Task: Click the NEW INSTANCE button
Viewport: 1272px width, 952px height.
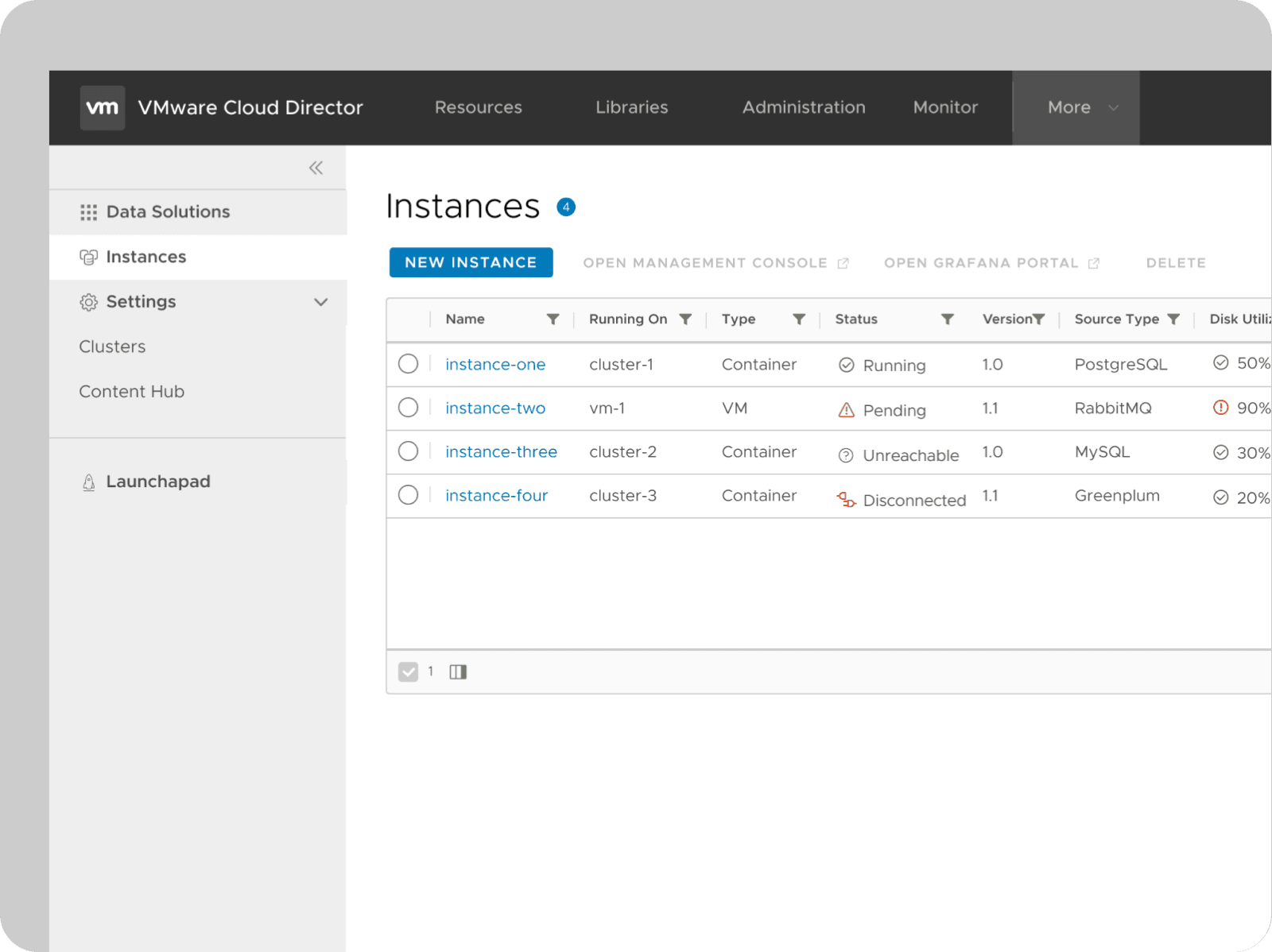Action: click(471, 263)
